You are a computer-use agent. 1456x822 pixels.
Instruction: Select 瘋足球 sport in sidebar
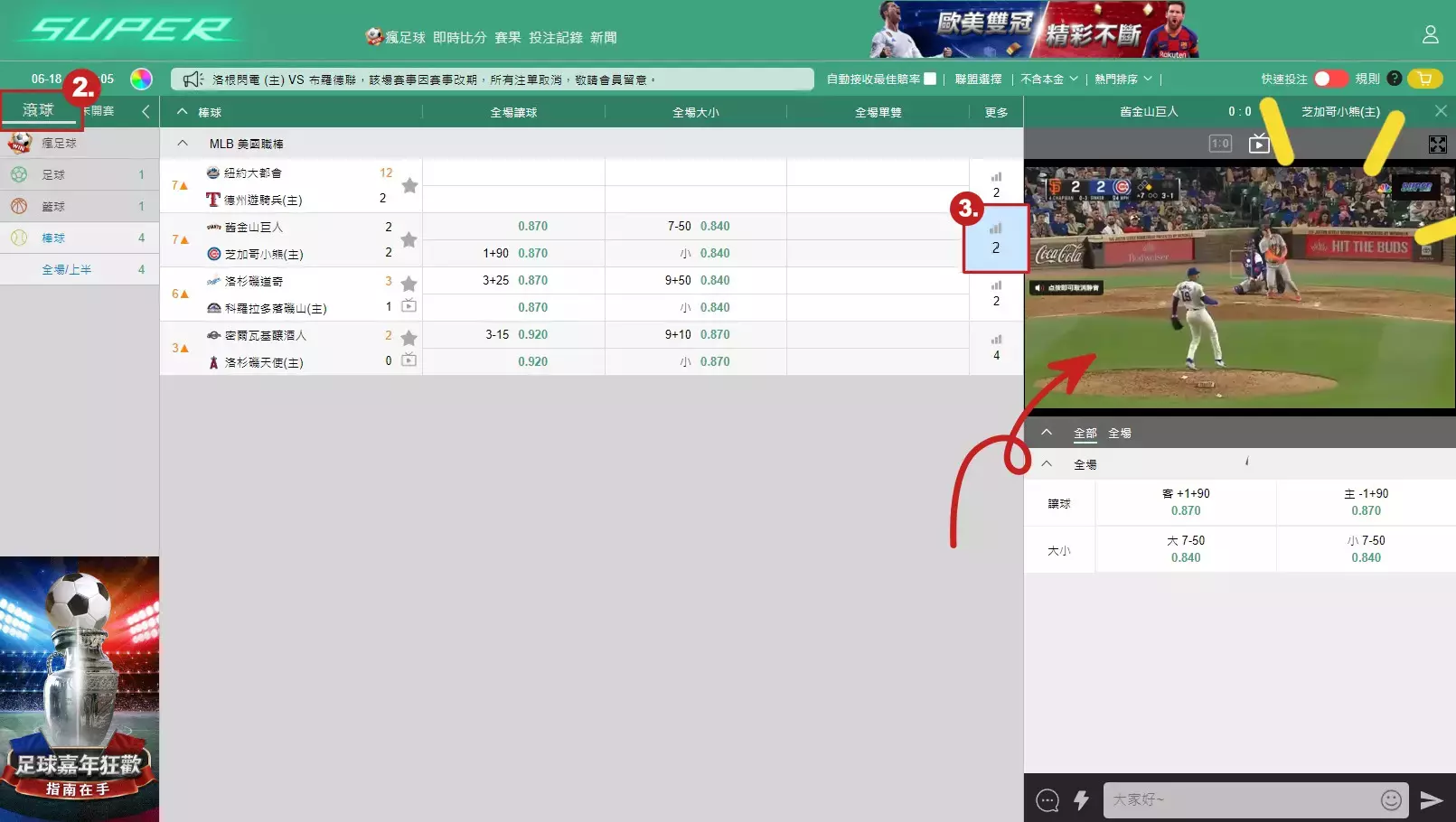click(80, 143)
